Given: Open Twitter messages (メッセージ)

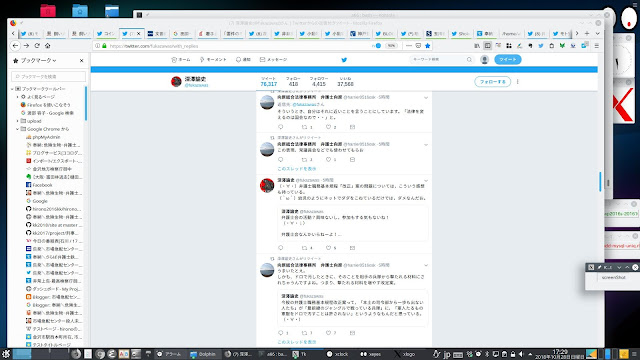Looking at the screenshot, I should [273, 60].
